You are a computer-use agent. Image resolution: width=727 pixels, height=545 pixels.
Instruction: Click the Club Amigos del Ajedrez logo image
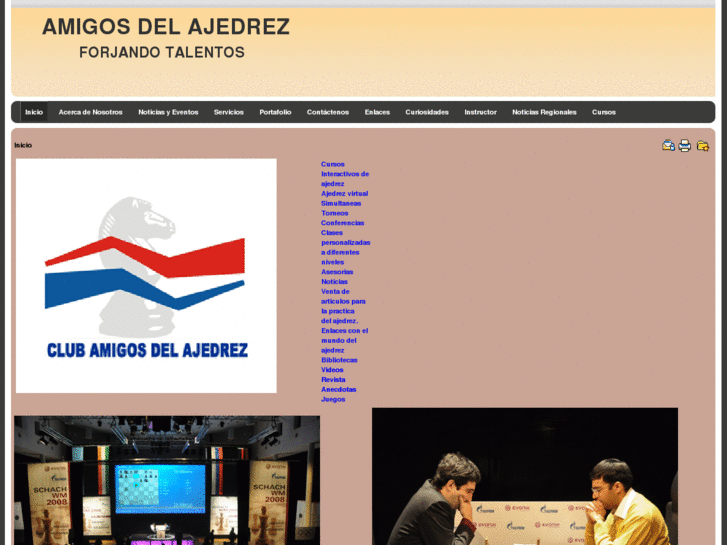tap(146, 276)
